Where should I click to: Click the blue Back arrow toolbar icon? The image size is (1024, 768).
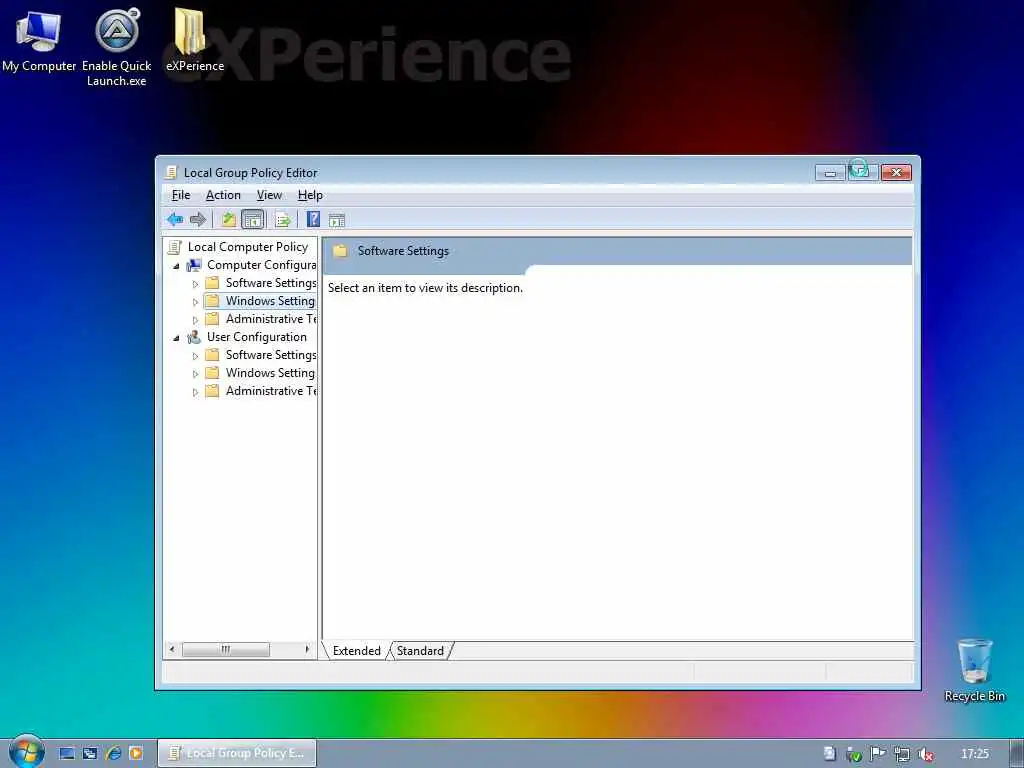click(174, 219)
